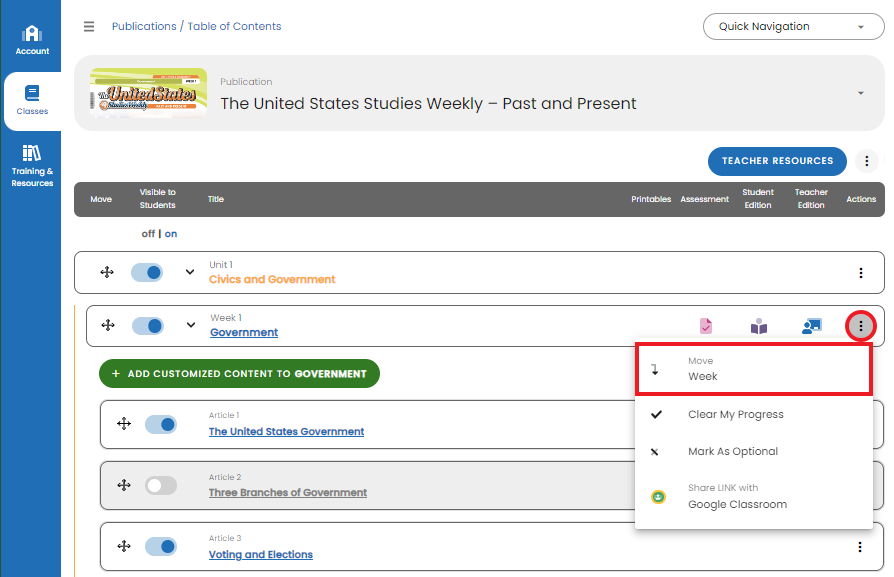The image size is (894, 577).
Task: Click the Clear My Progress checkmark icon
Action: click(x=657, y=415)
